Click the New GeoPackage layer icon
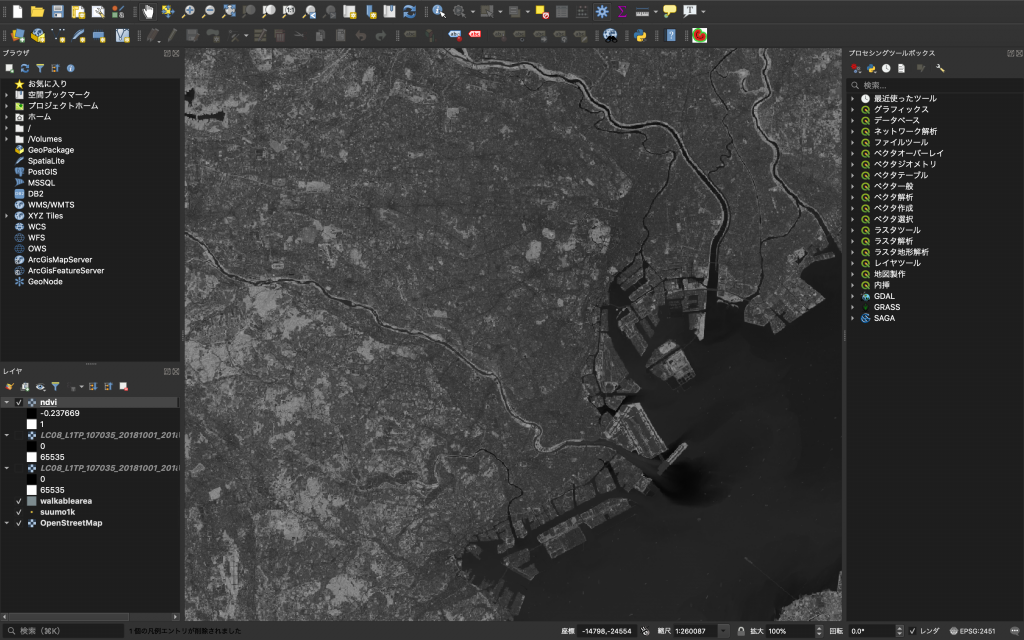Viewport: 1024px width, 640px height. click(x=38, y=35)
